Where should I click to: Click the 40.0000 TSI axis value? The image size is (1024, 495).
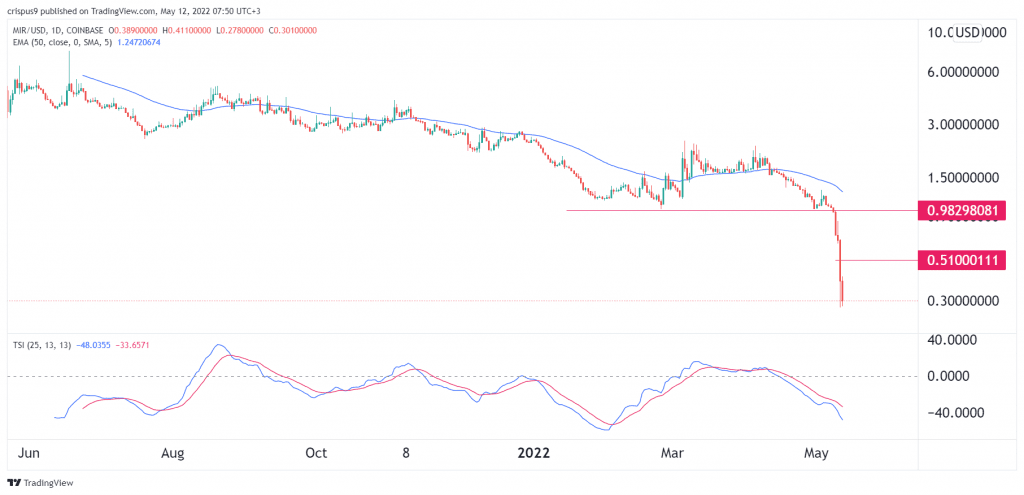(950, 340)
